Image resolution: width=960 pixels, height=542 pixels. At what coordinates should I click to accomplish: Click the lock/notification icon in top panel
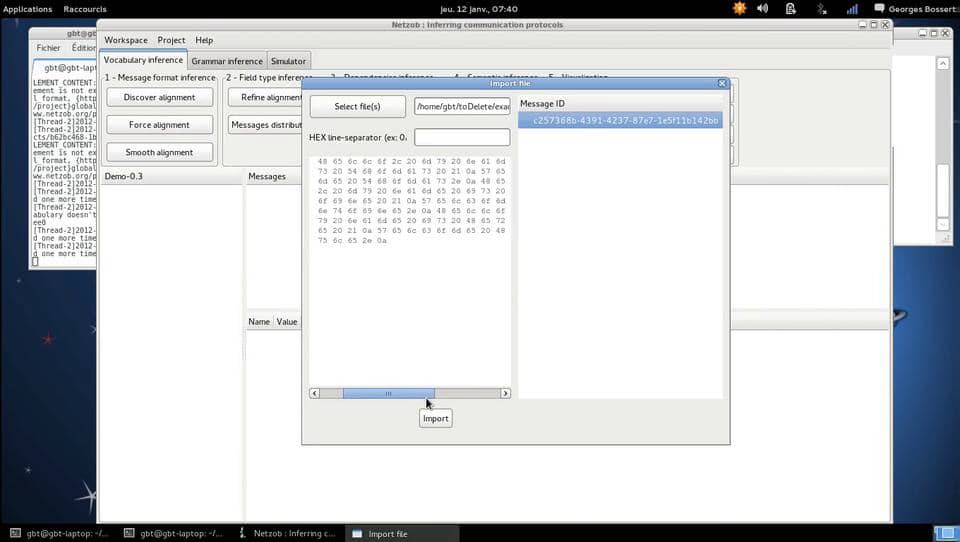pyautogui.click(x=791, y=9)
